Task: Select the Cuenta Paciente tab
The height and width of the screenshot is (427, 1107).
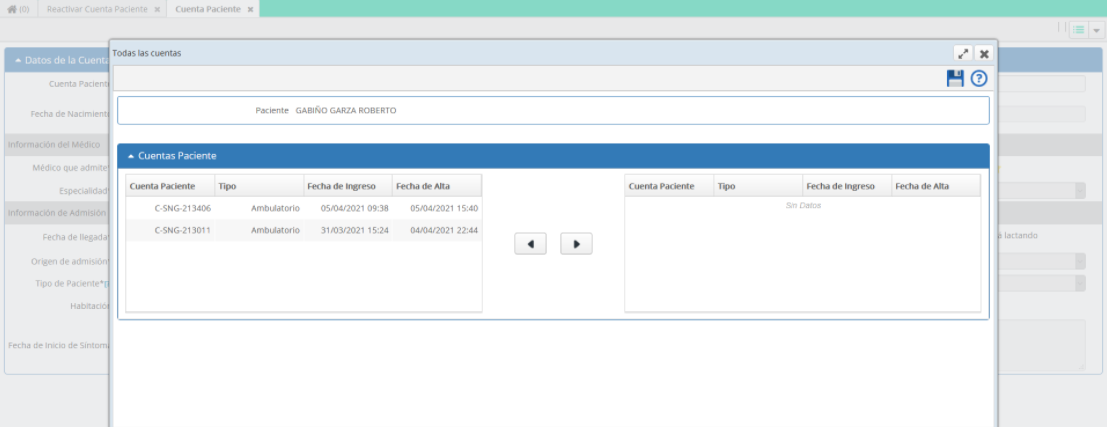Action: [x=208, y=9]
